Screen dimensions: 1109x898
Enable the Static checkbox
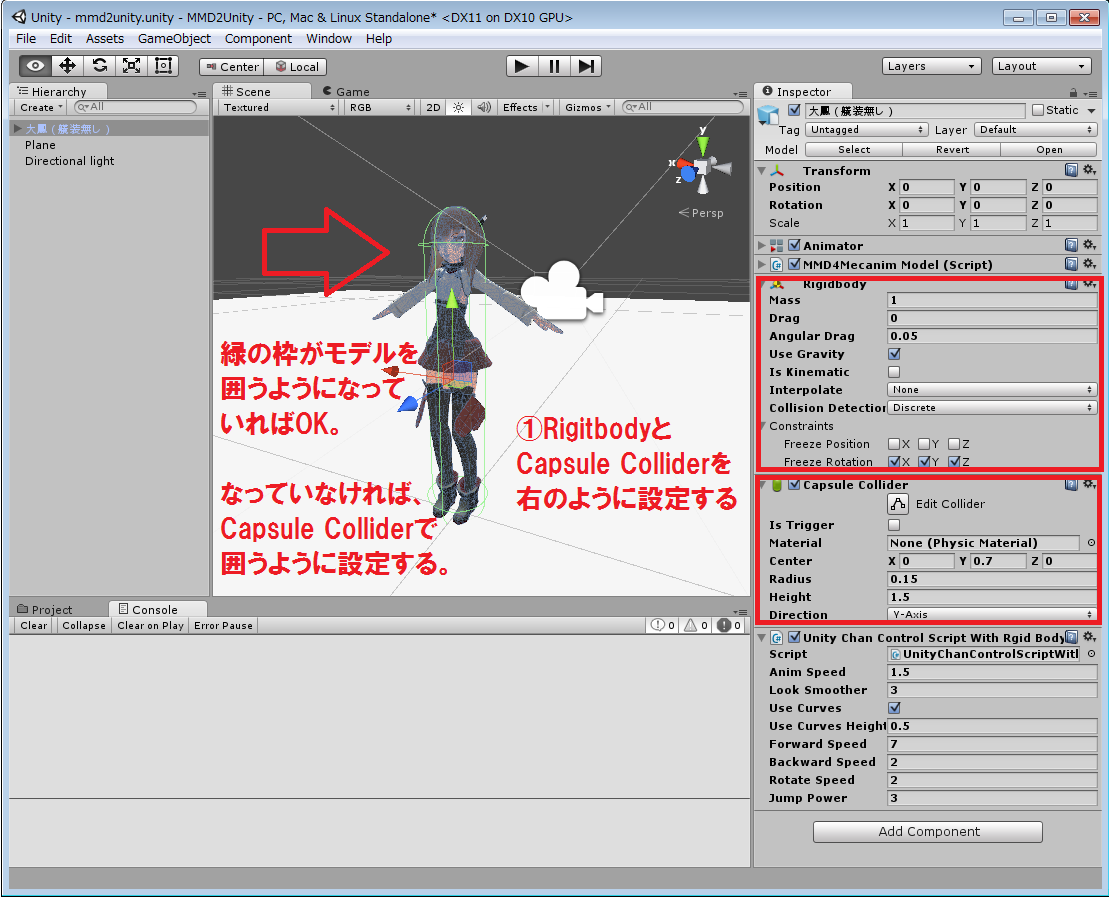(x=1038, y=110)
